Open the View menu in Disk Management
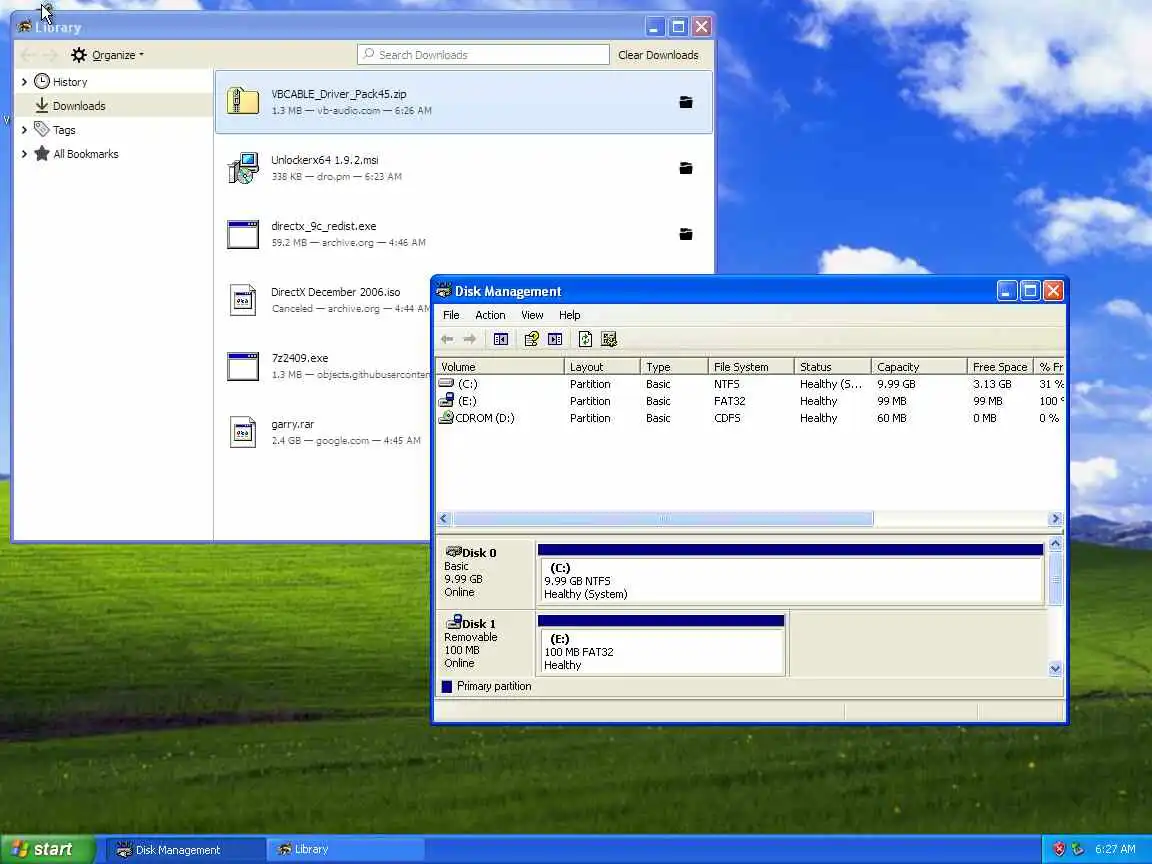 pyautogui.click(x=532, y=315)
